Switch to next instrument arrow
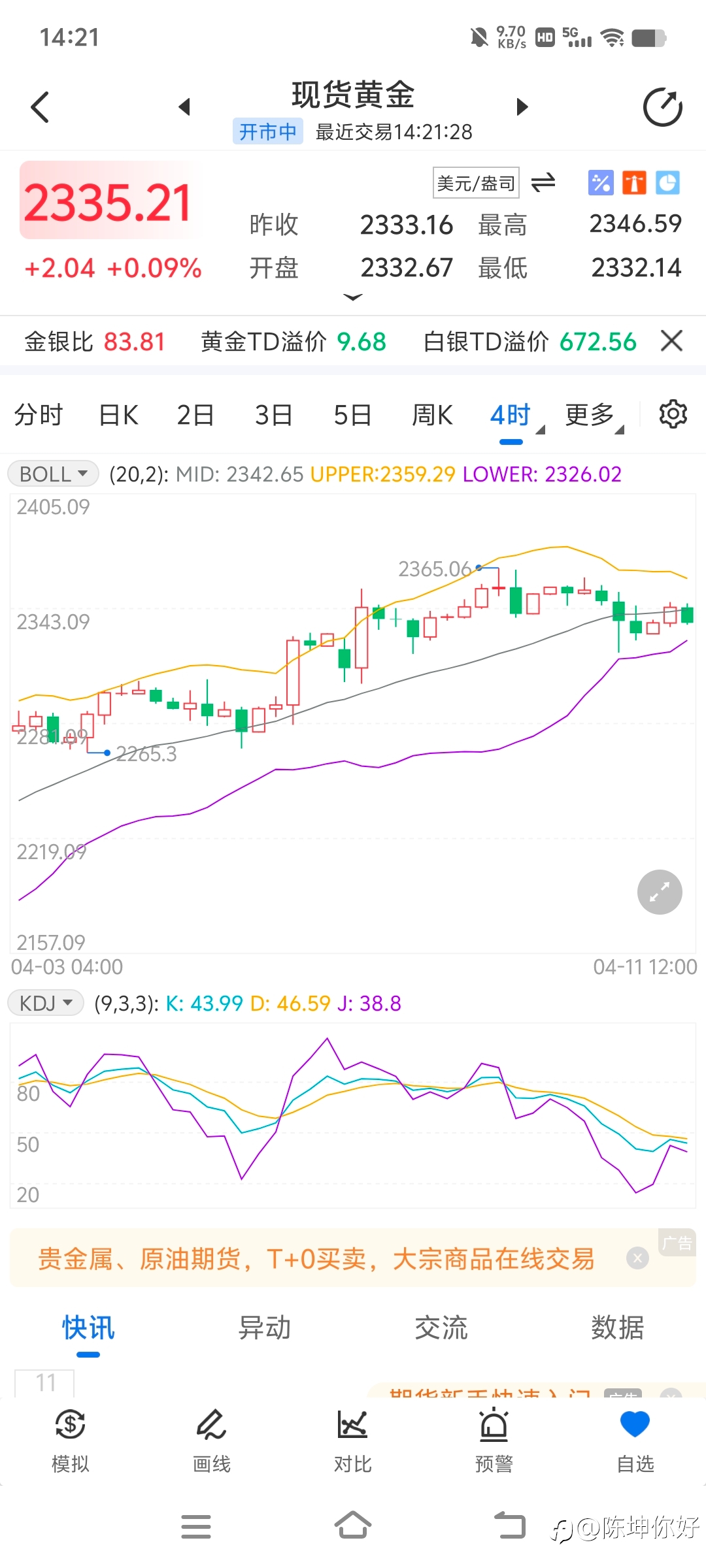Screen dimensions: 706x1568 (x=522, y=106)
